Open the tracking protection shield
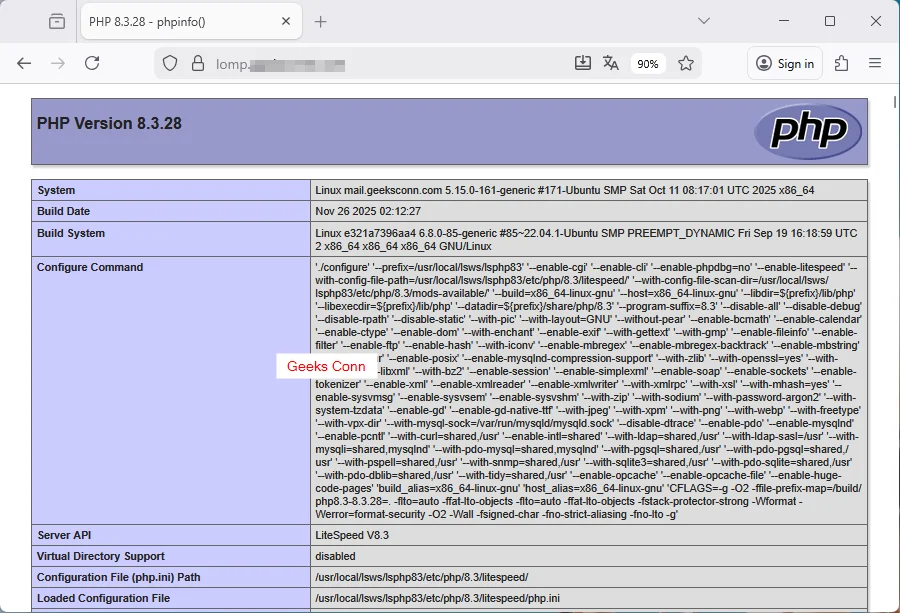 click(170, 62)
